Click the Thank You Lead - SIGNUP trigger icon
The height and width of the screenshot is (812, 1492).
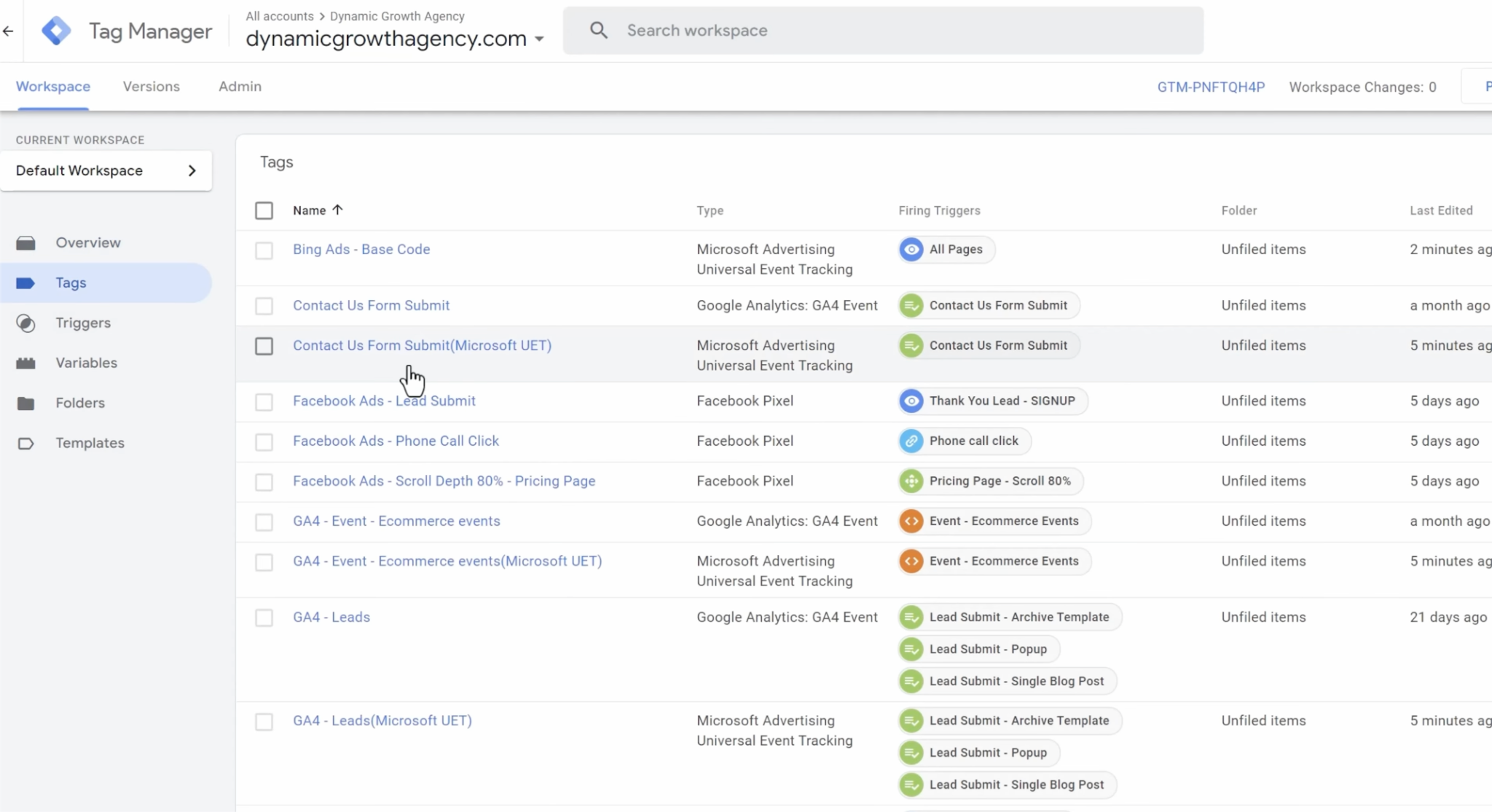click(x=911, y=401)
